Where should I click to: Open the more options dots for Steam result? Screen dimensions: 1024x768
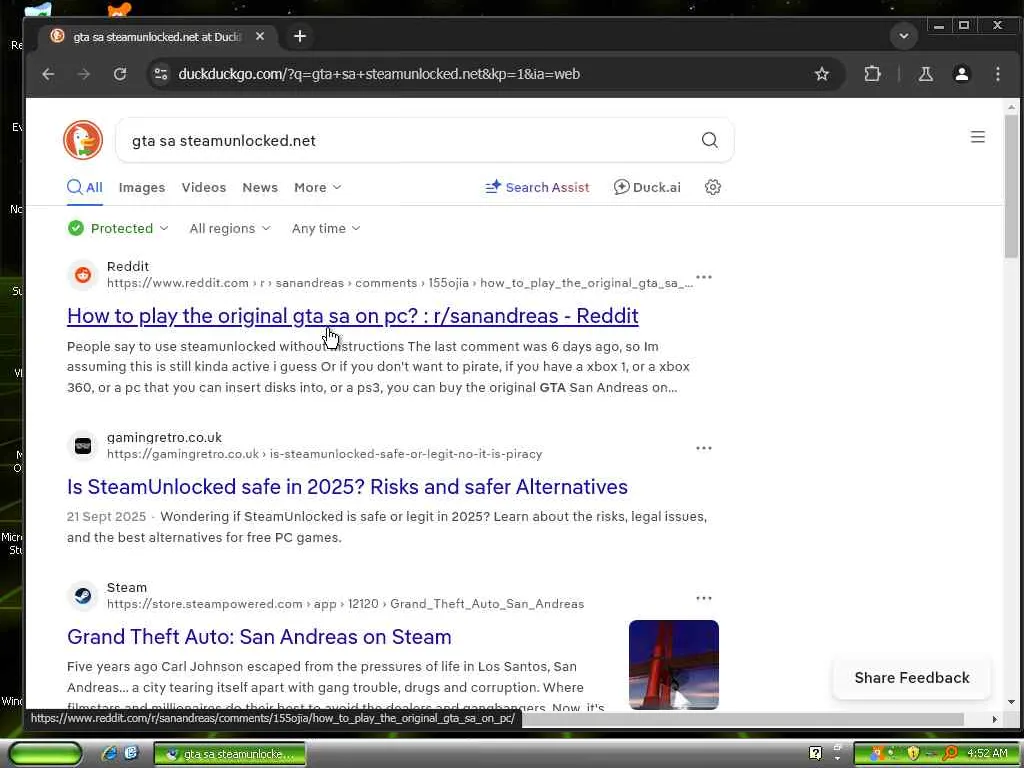(703, 598)
